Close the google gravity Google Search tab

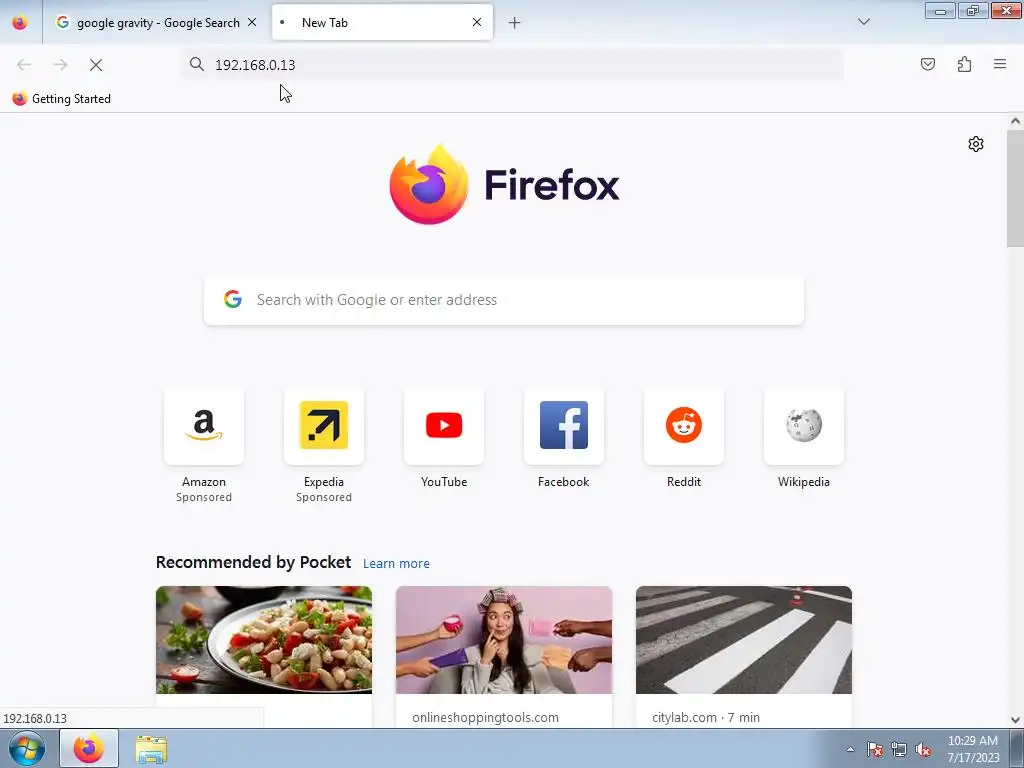point(252,22)
